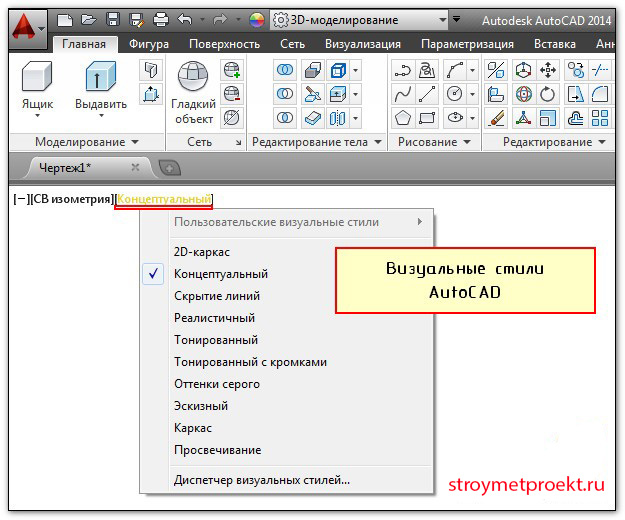This screenshot has height=520, width=625.
Task: Open the 3D-моделирование workspace dropdown
Action: tap(358, 20)
